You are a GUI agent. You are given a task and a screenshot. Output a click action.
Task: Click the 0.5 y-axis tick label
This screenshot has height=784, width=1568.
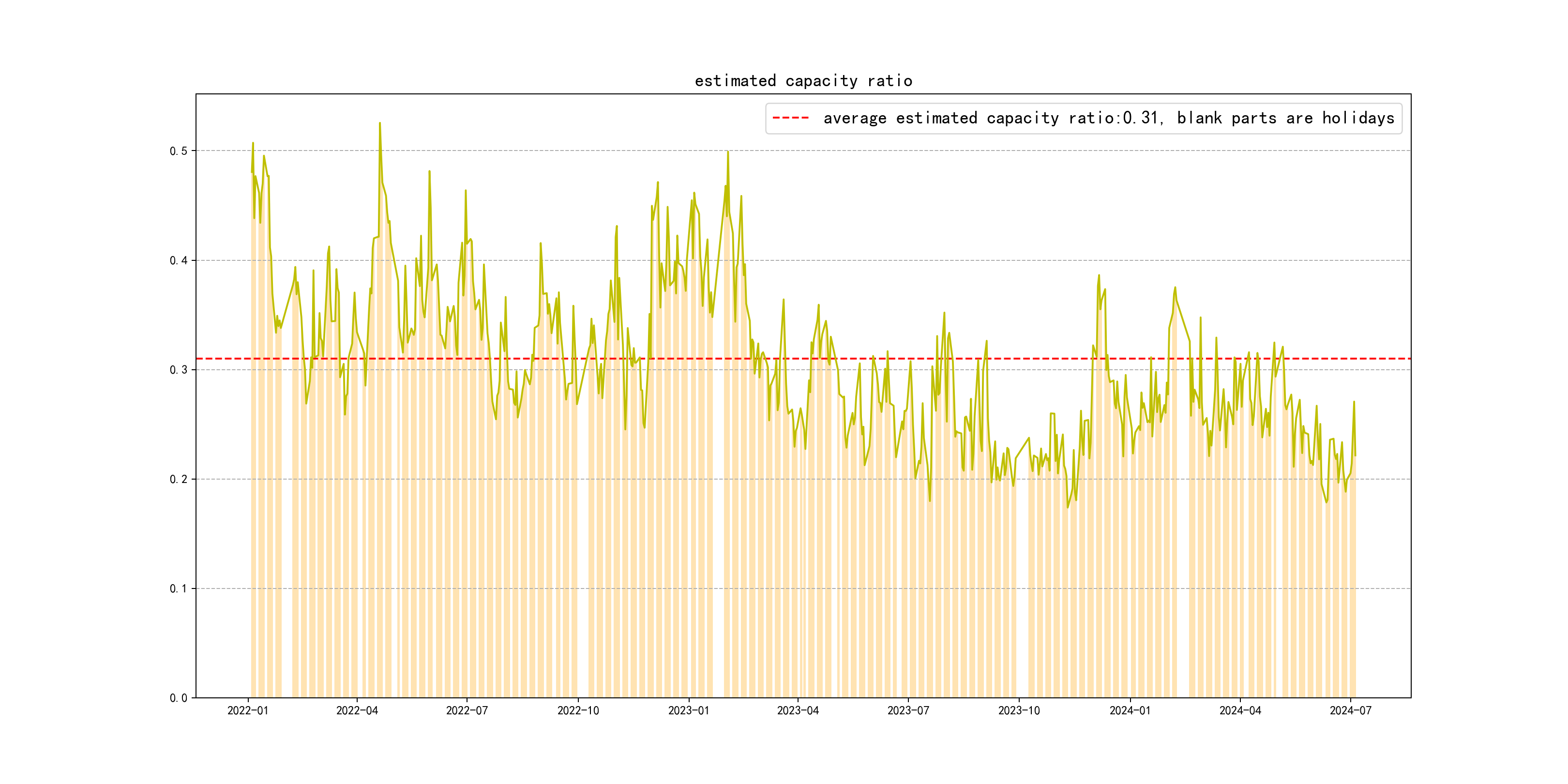point(179,151)
